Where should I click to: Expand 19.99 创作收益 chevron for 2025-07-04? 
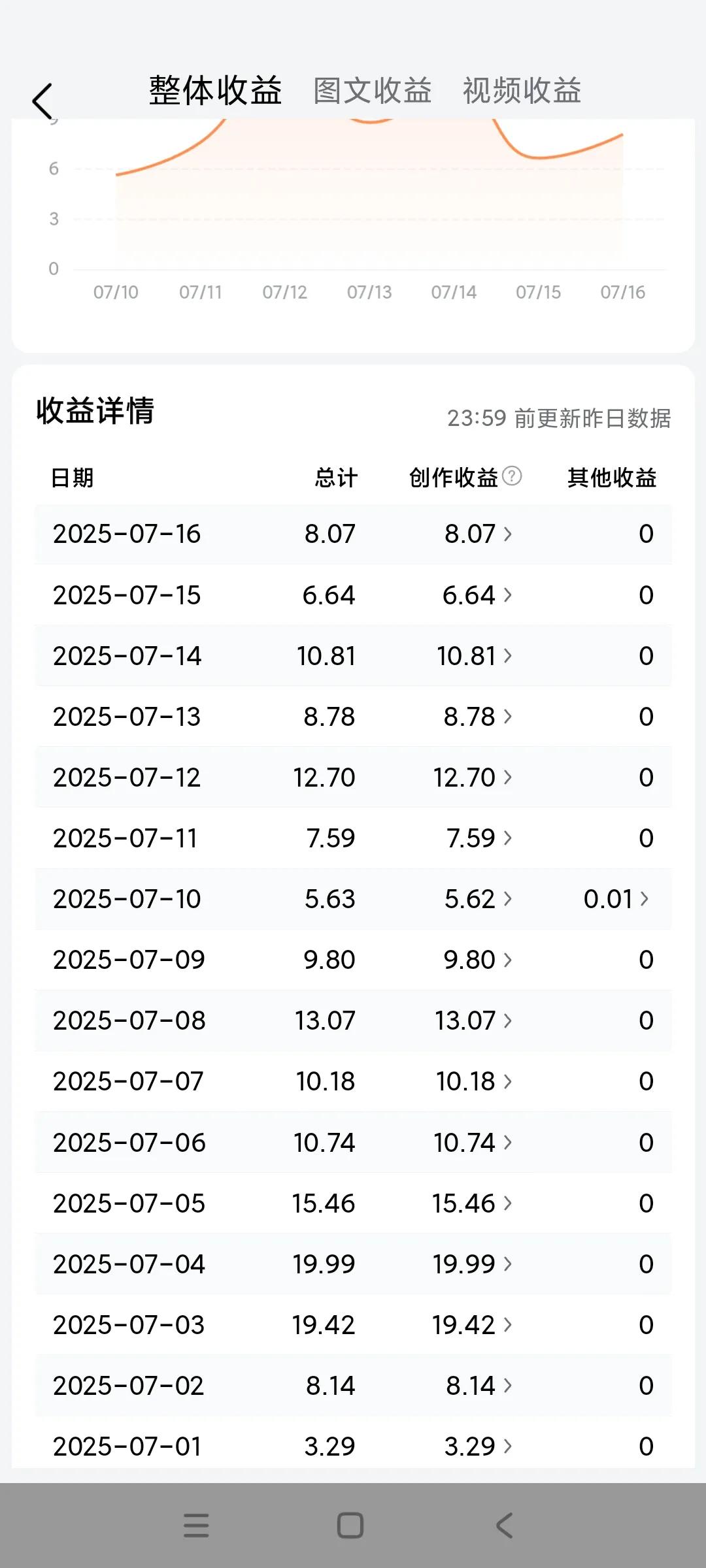click(507, 1264)
